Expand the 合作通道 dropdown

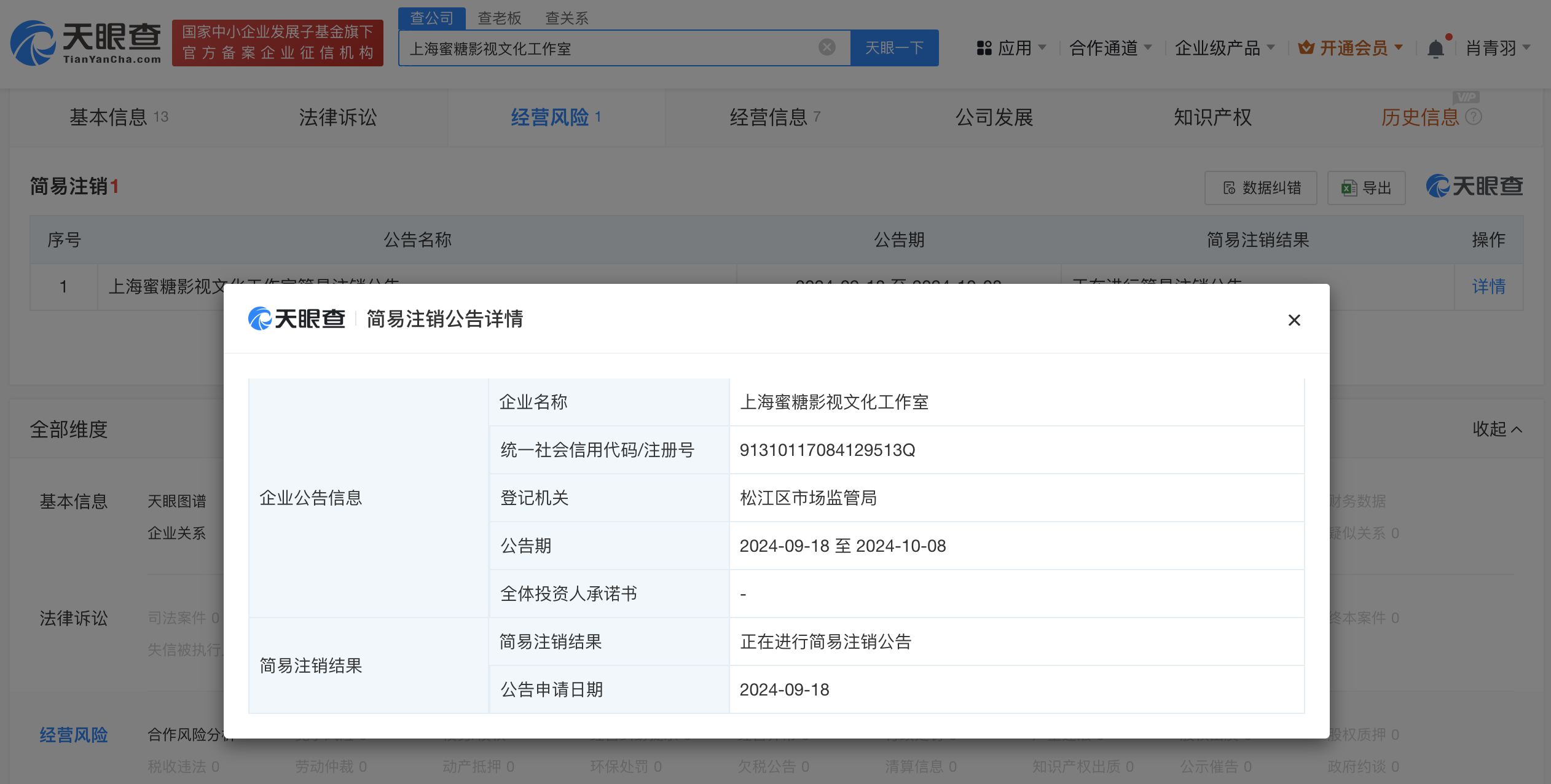[x=1110, y=48]
